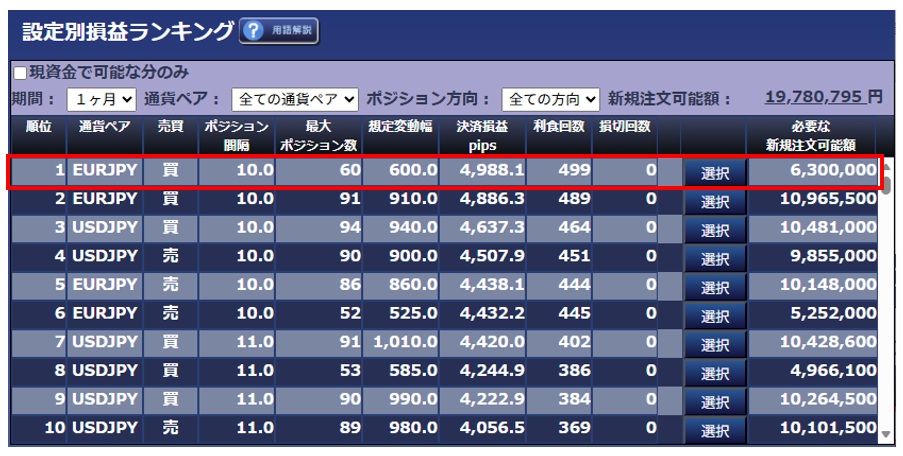Open the 期間 dropdown showing 1ヶ月

pyautogui.click(x=101, y=99)
